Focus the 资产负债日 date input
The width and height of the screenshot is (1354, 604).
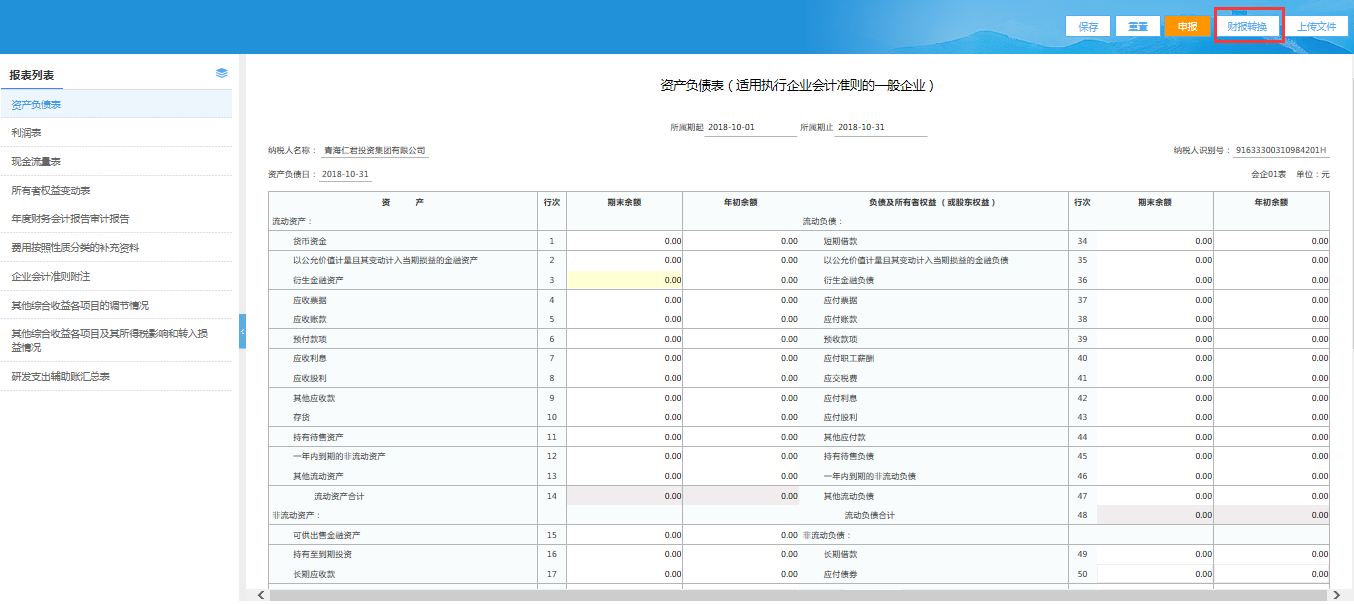[x=345, y=174]
